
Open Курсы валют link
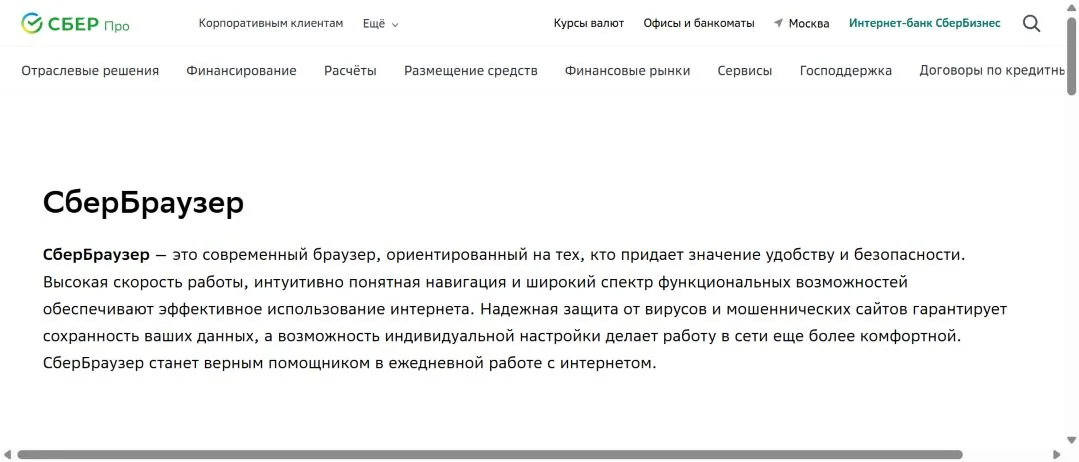[588, 23]
